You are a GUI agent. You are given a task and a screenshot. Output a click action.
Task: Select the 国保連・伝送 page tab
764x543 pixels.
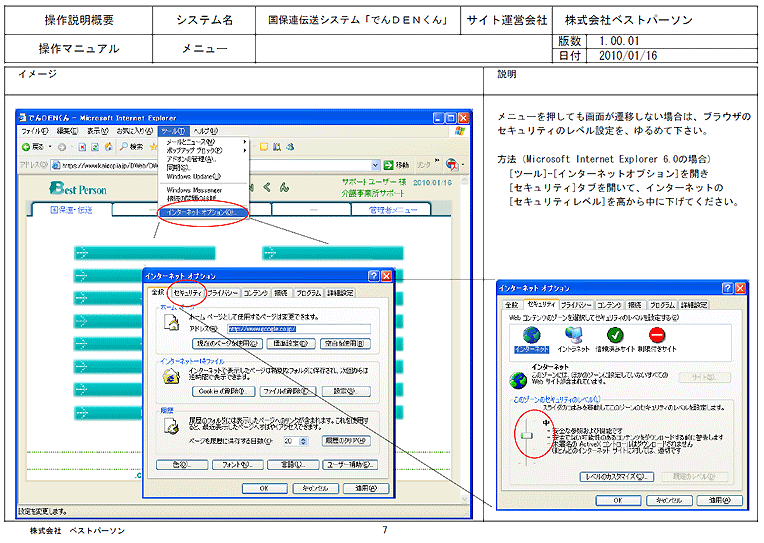click(72, 210)
